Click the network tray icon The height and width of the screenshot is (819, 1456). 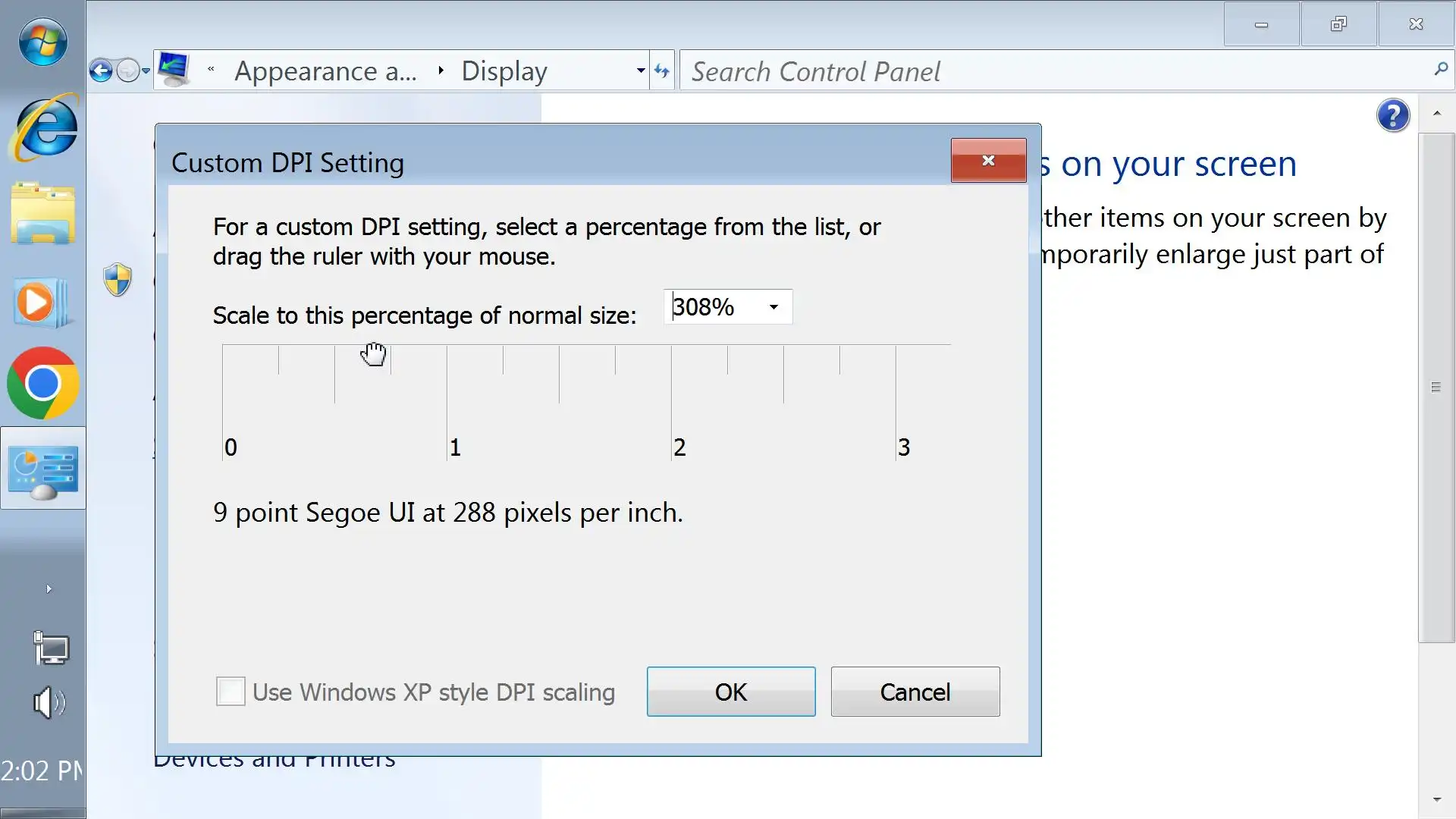[x=50, y=648]
